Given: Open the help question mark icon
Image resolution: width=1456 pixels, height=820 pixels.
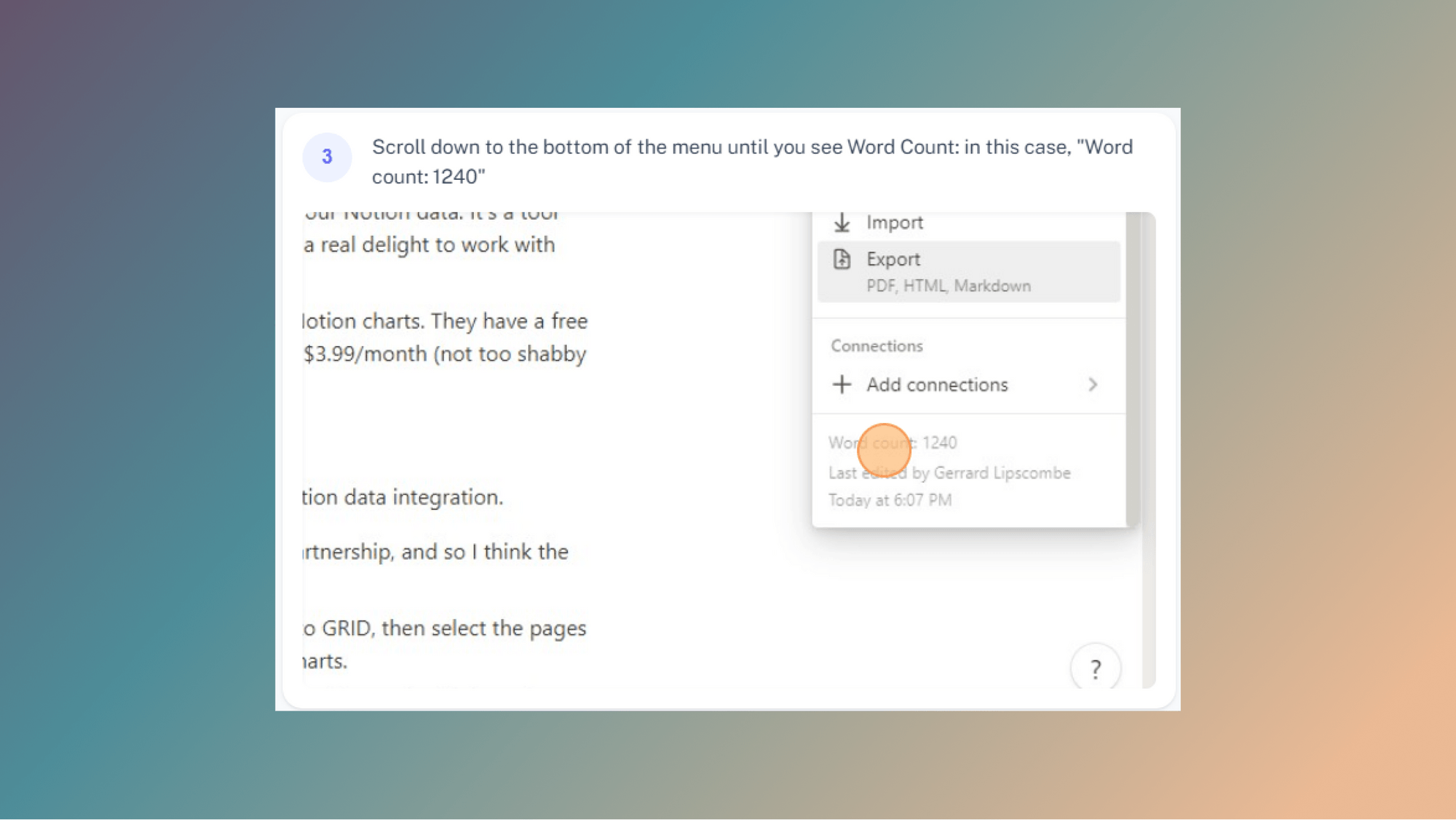Looking at the screenshot, I should [1096, 667].
